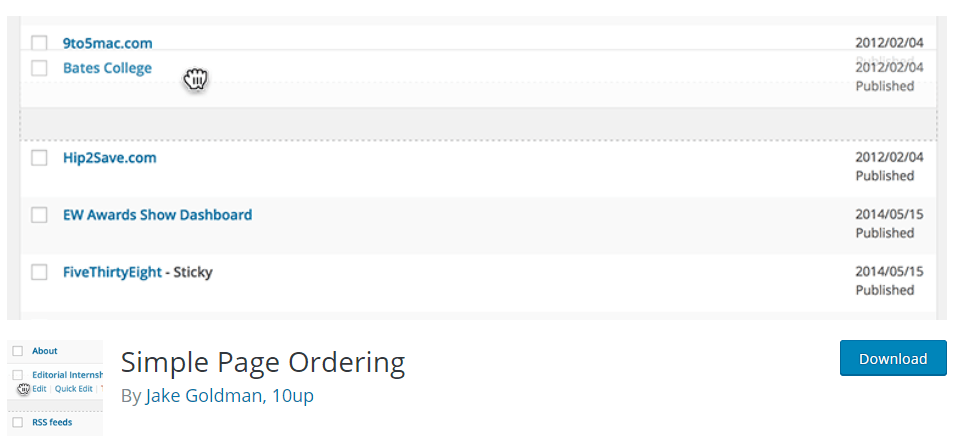Click Quick Edit in the plugin thumbnail
Screen dimensions: 959x446
[73, 389]
